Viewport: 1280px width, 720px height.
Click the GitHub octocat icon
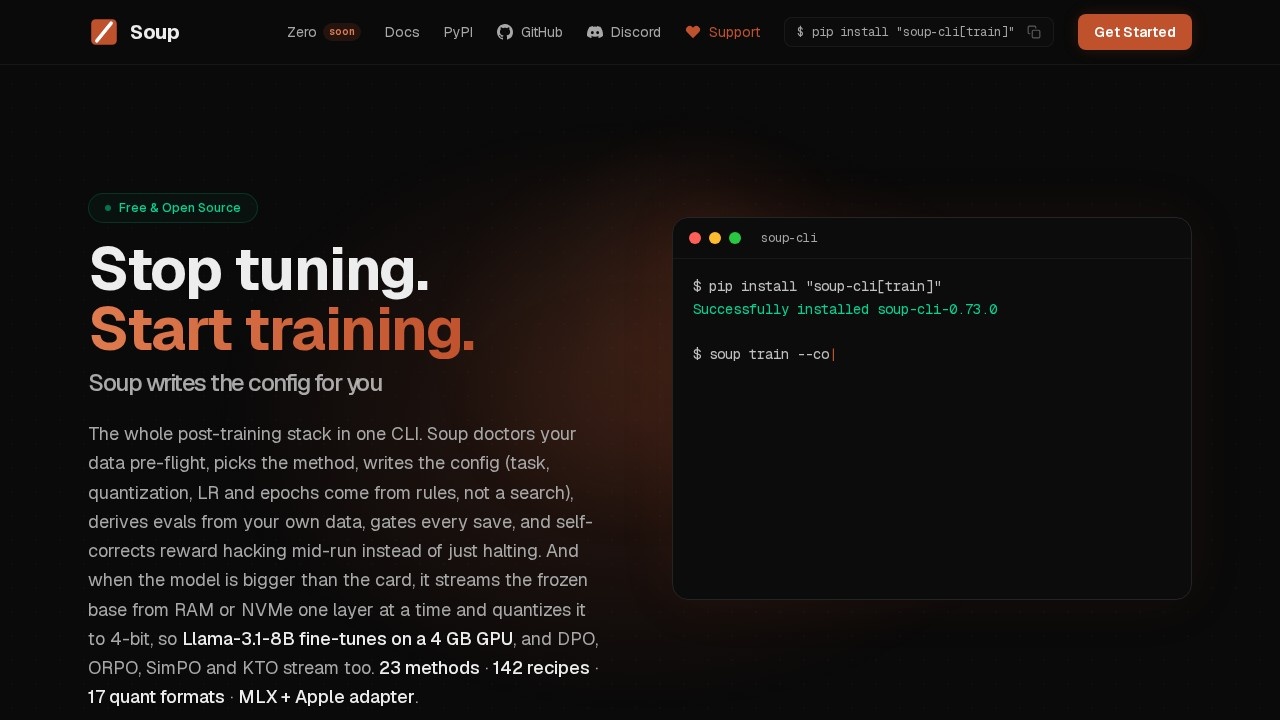(x=505, y=32)
